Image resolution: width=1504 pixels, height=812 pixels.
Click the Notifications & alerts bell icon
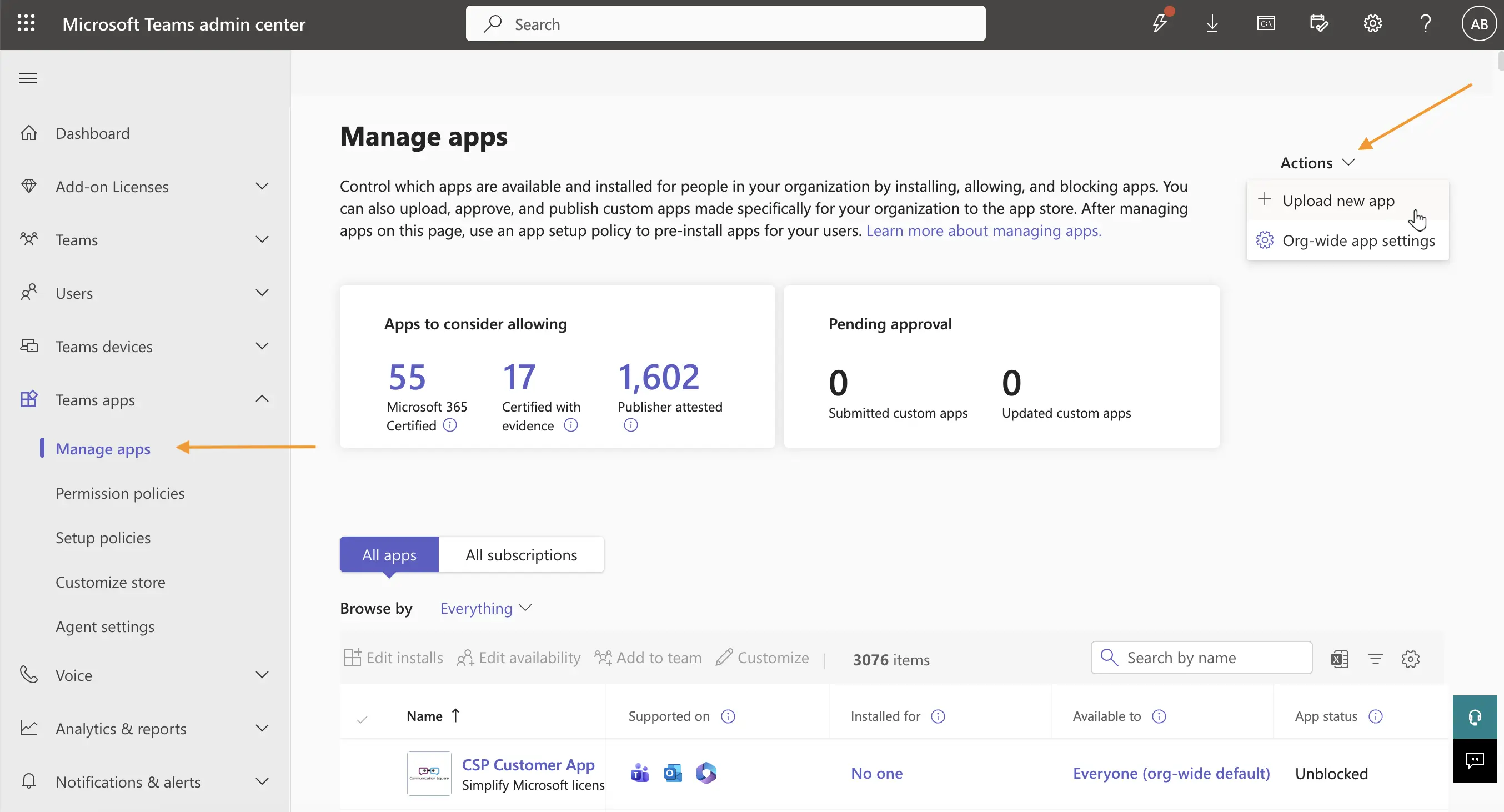[x=29, y=781]
